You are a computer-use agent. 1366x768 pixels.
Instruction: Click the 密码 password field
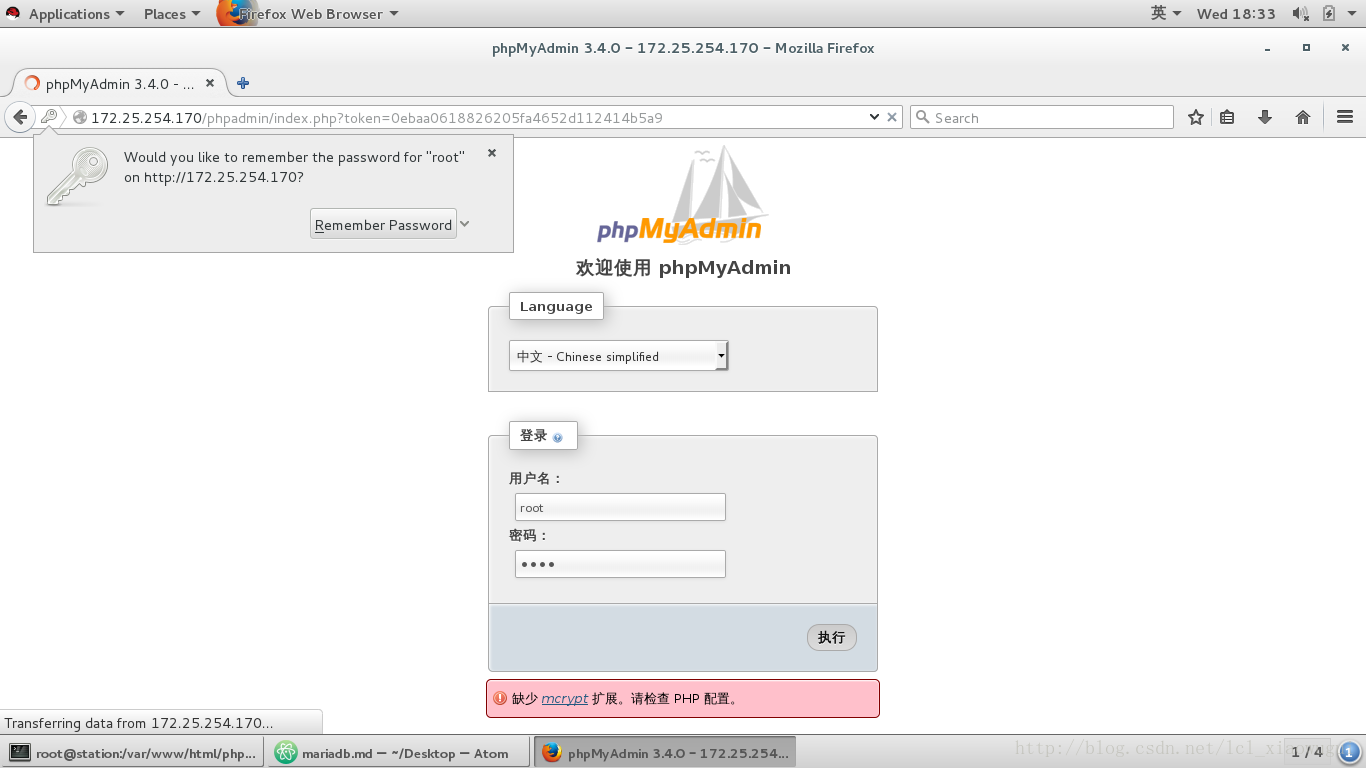pyautogui.click(x=620, y=564)
